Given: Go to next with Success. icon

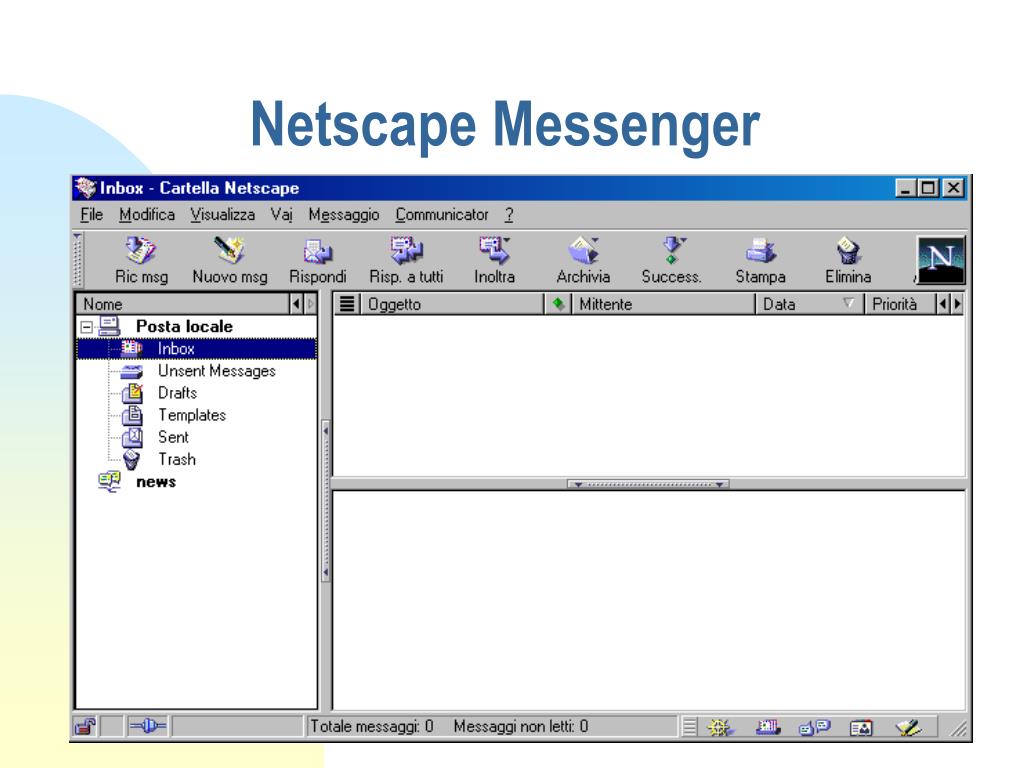Looking at the screenshot, I should tap(672, 250).
